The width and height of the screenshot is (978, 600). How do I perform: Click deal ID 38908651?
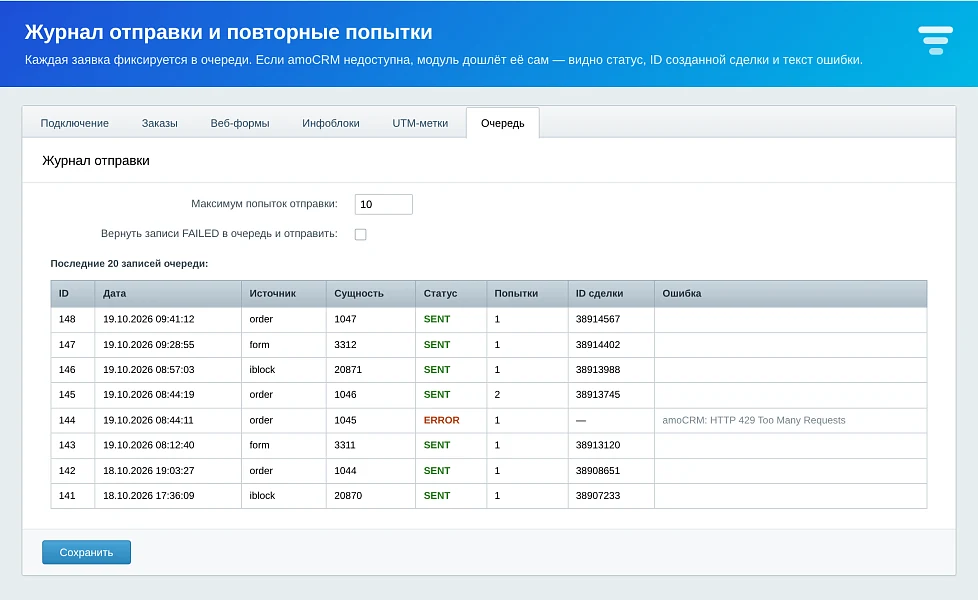(598, 471)
